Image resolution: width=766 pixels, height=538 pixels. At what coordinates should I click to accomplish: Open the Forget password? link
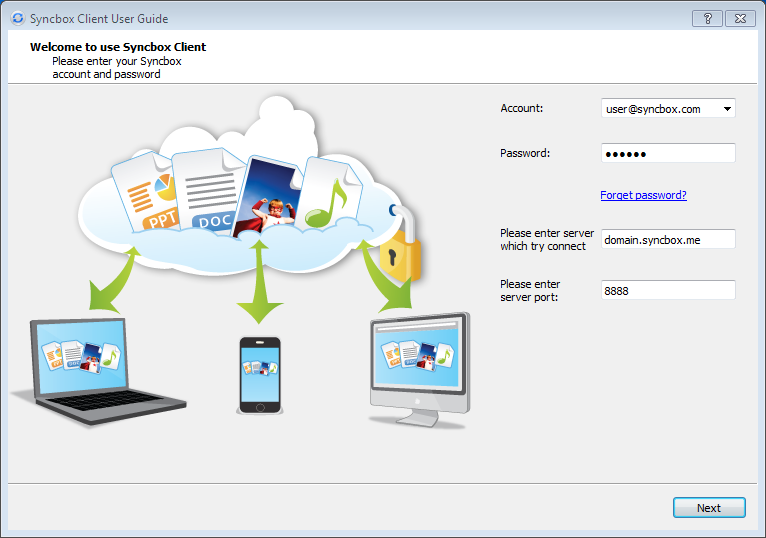643,195
